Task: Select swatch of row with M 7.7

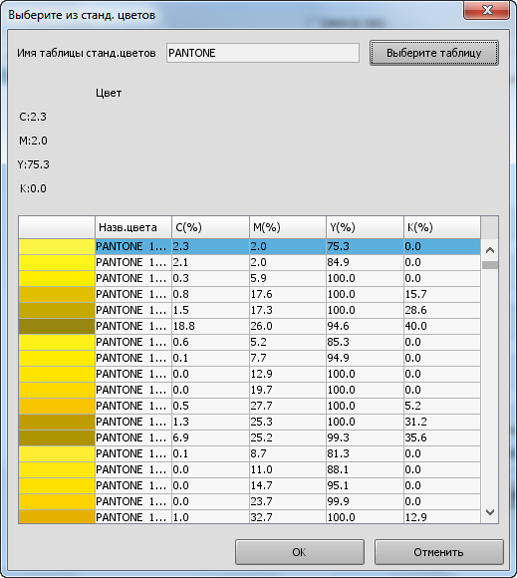Action: click(x=57, y=358)
